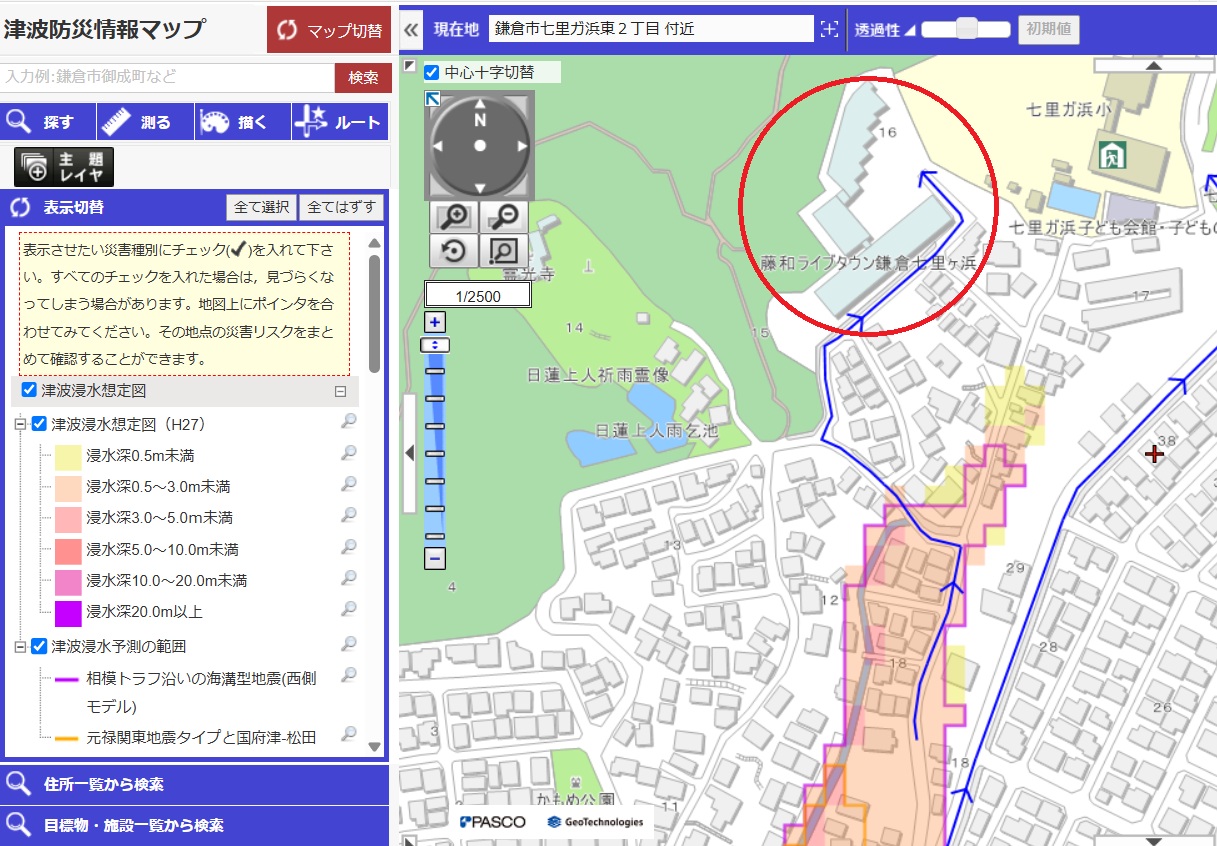Viewport: 1217px width, 846px height.
Task: Toggle the 津波浸水想定図（H27） checkbox
Action: click(x=40, y=424)
